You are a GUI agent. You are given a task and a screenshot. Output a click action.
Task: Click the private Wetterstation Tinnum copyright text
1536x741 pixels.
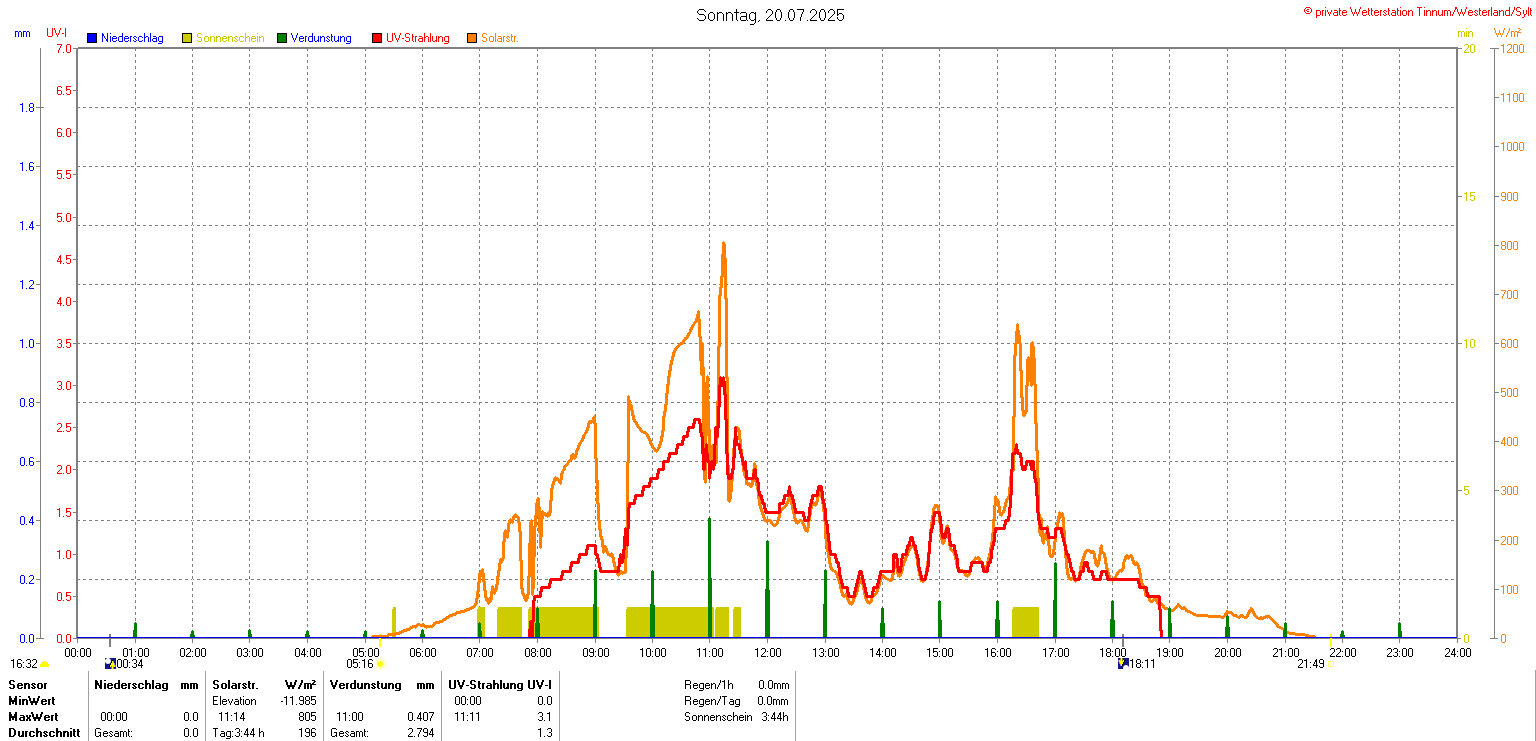tap(1418, 11)
